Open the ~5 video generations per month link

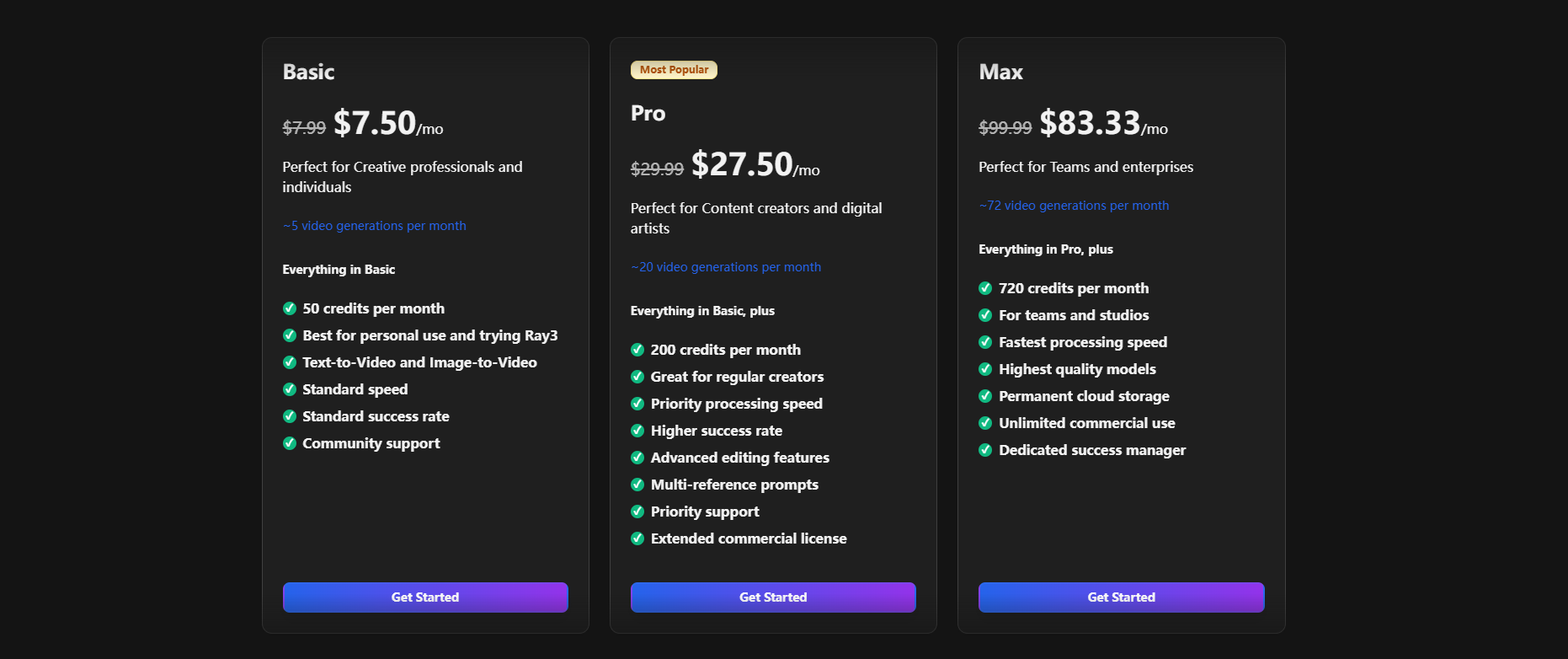(x=375, y=226)
